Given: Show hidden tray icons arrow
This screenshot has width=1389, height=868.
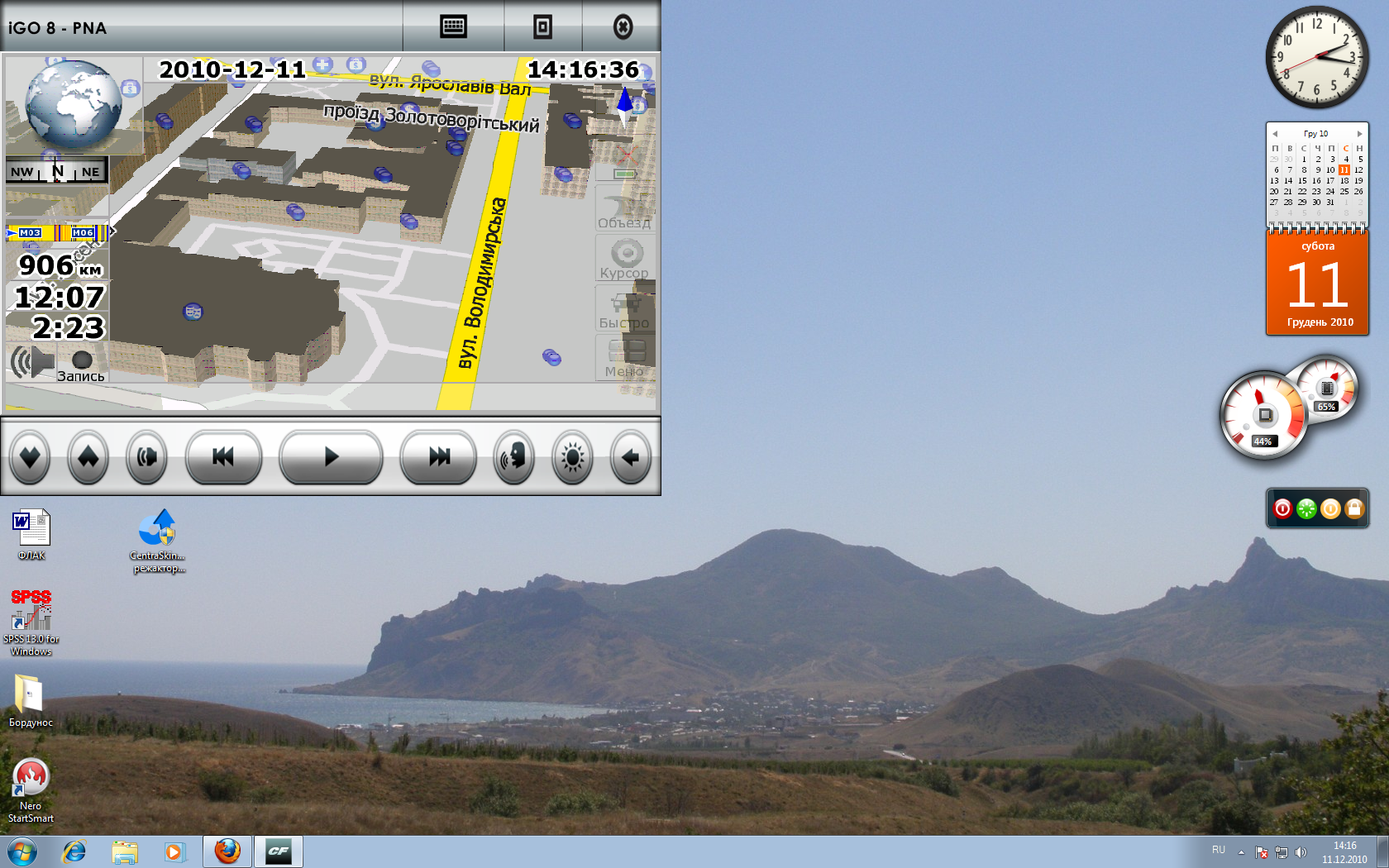Looking at the screenshot, I should 1241,851.
